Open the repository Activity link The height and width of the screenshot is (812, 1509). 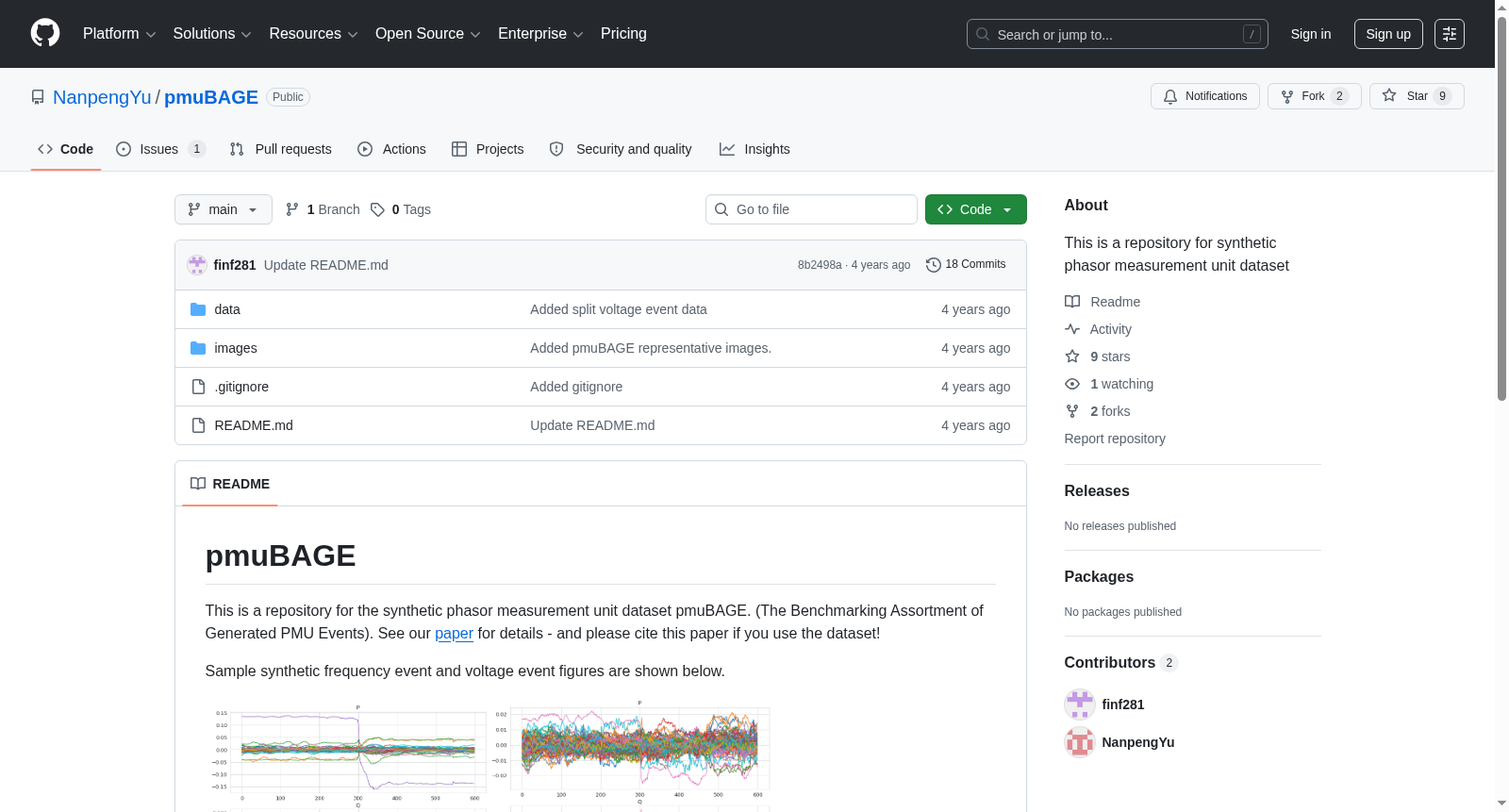1099,329
